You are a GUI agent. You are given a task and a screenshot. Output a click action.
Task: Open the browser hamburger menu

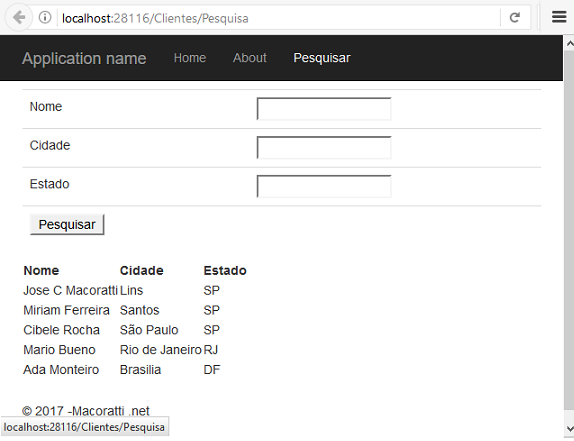coord(559,17)
